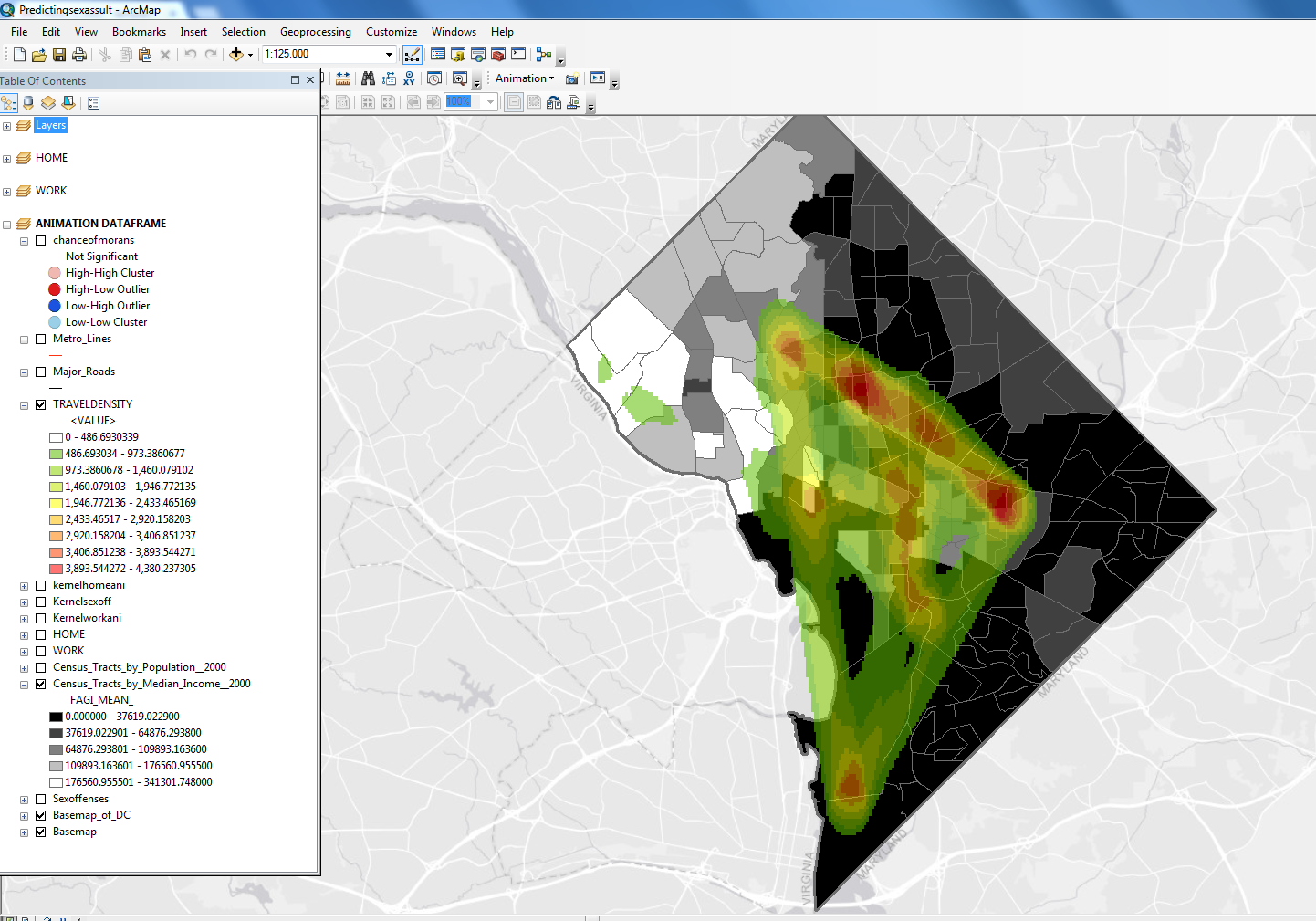This screenshot has height=921, width=1316.
Task: Collapse the ANIMATION DATAFRAME tree node
Action: [7, 225]
